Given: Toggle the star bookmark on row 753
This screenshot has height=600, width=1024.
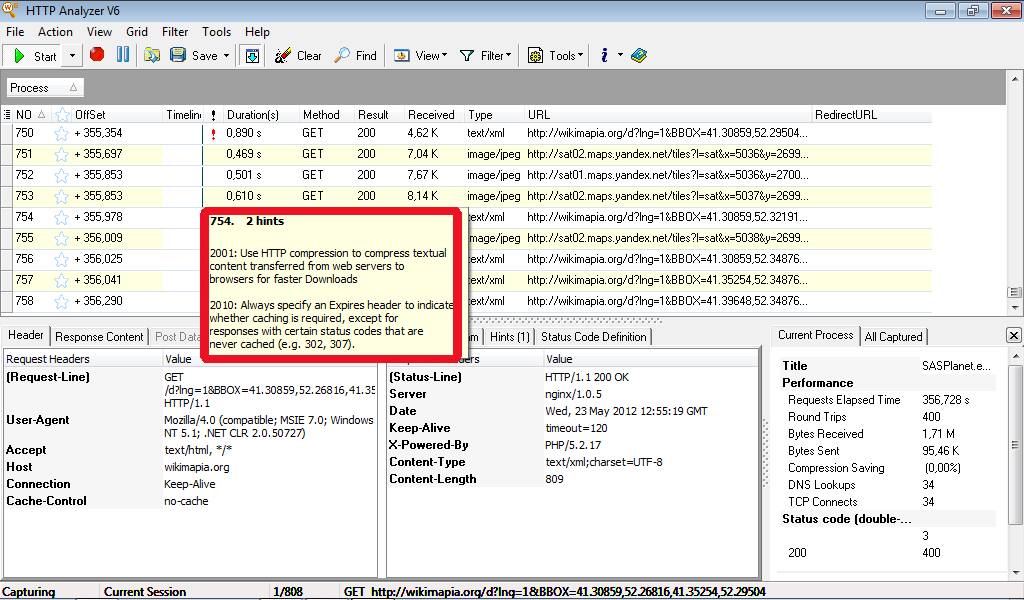Looking at the screenshot, I should [x=61, y=196].
